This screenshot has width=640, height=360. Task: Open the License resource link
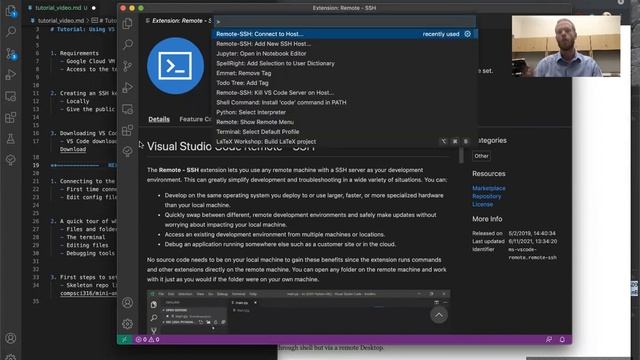(x=482, y=204)
